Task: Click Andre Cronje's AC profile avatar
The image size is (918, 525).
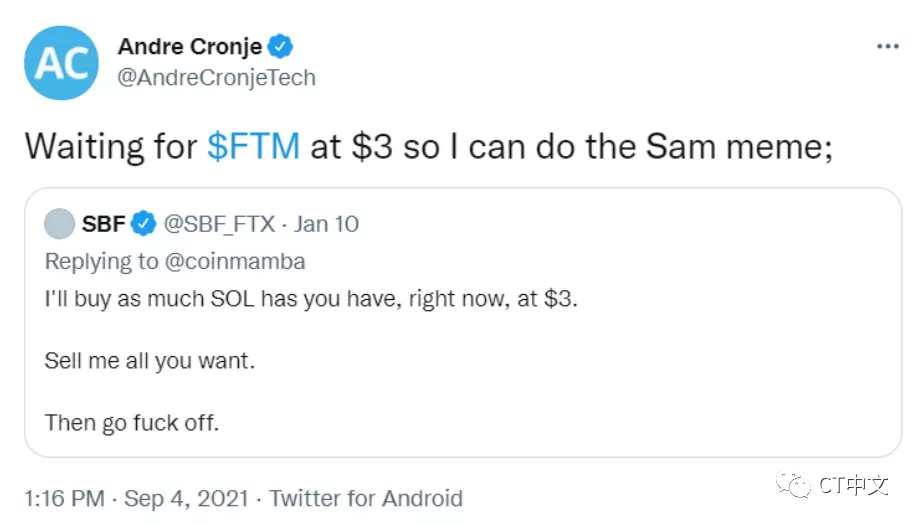Action: (x=61, y=62)
